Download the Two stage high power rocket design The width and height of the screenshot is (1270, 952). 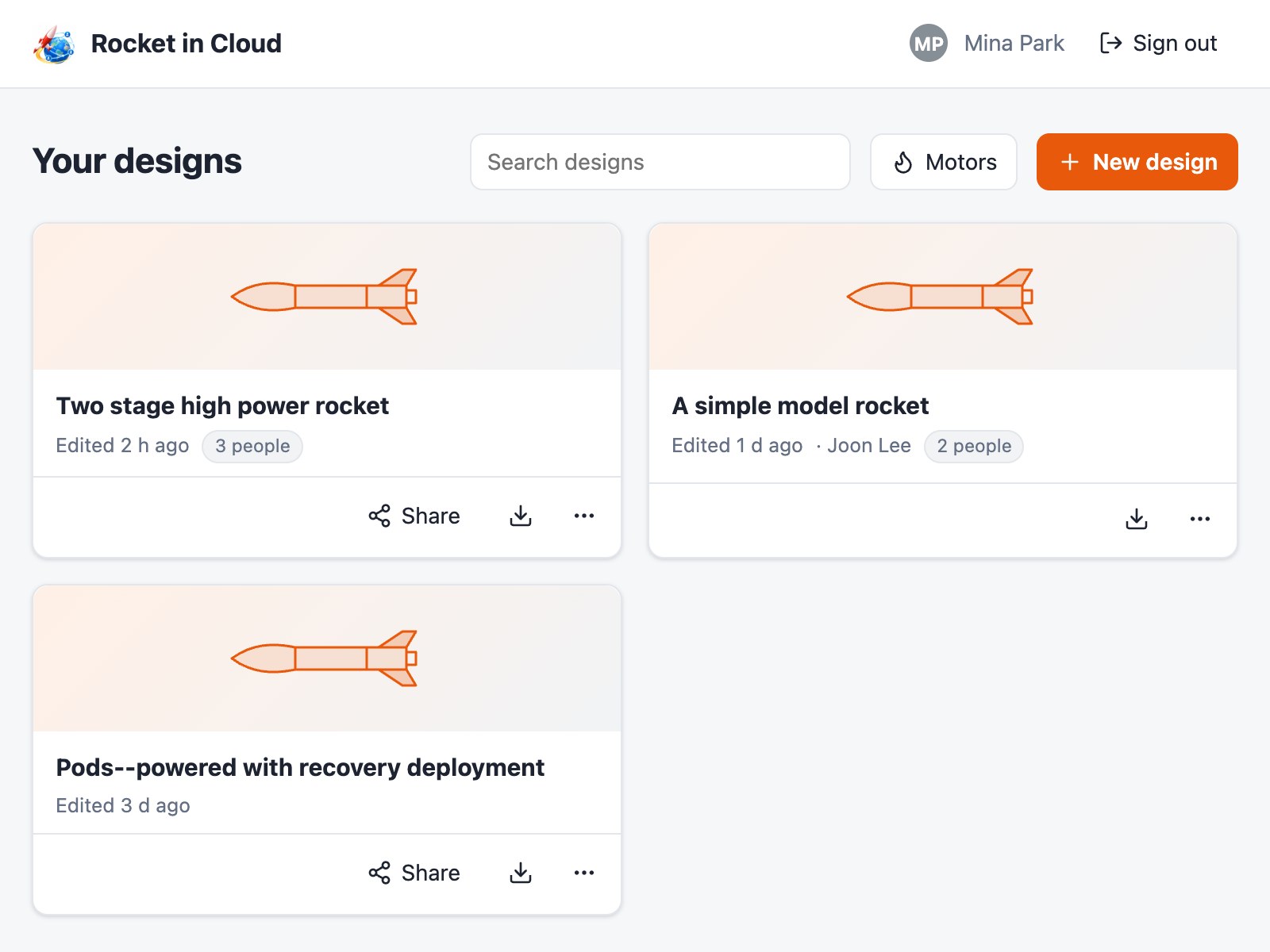point(521,516)
